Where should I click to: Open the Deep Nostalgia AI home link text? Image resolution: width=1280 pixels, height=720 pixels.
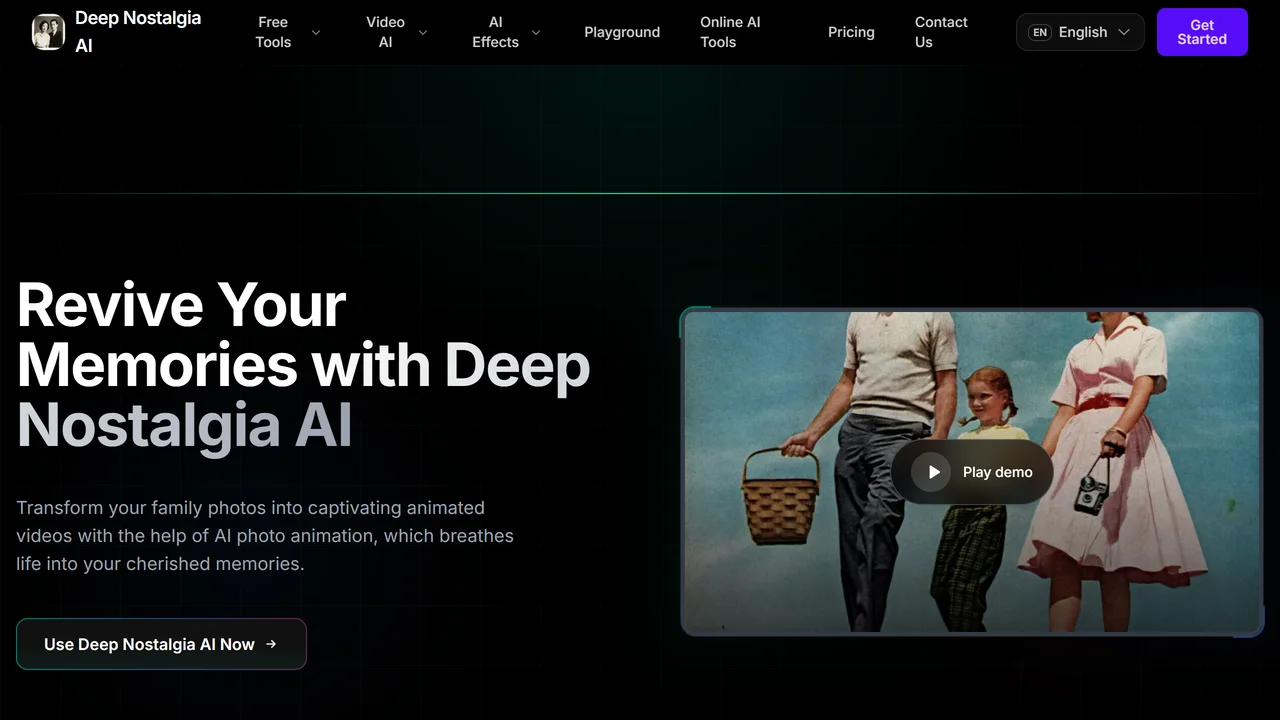[138, 32]
